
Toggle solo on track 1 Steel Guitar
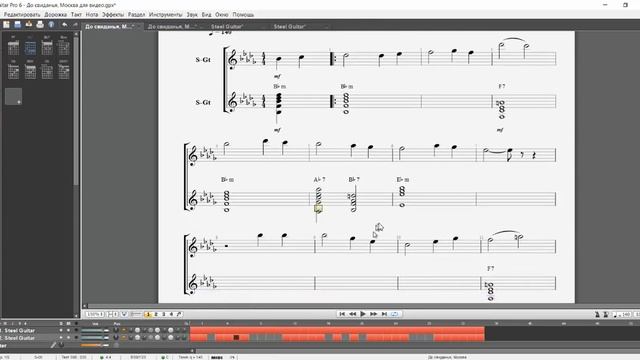[61, 330]
